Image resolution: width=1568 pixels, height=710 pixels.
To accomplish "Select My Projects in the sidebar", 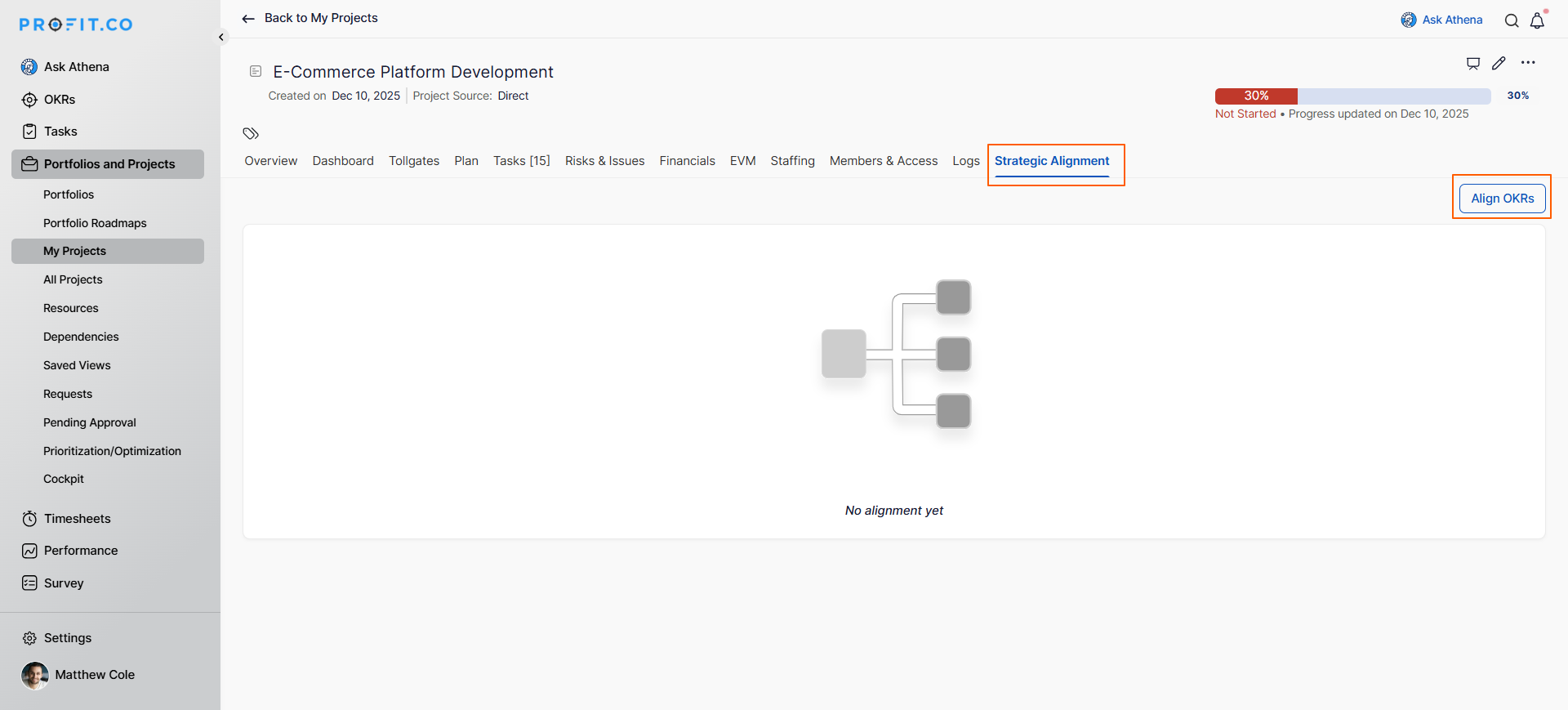I will pyautogui.click(x=108, y=251).
